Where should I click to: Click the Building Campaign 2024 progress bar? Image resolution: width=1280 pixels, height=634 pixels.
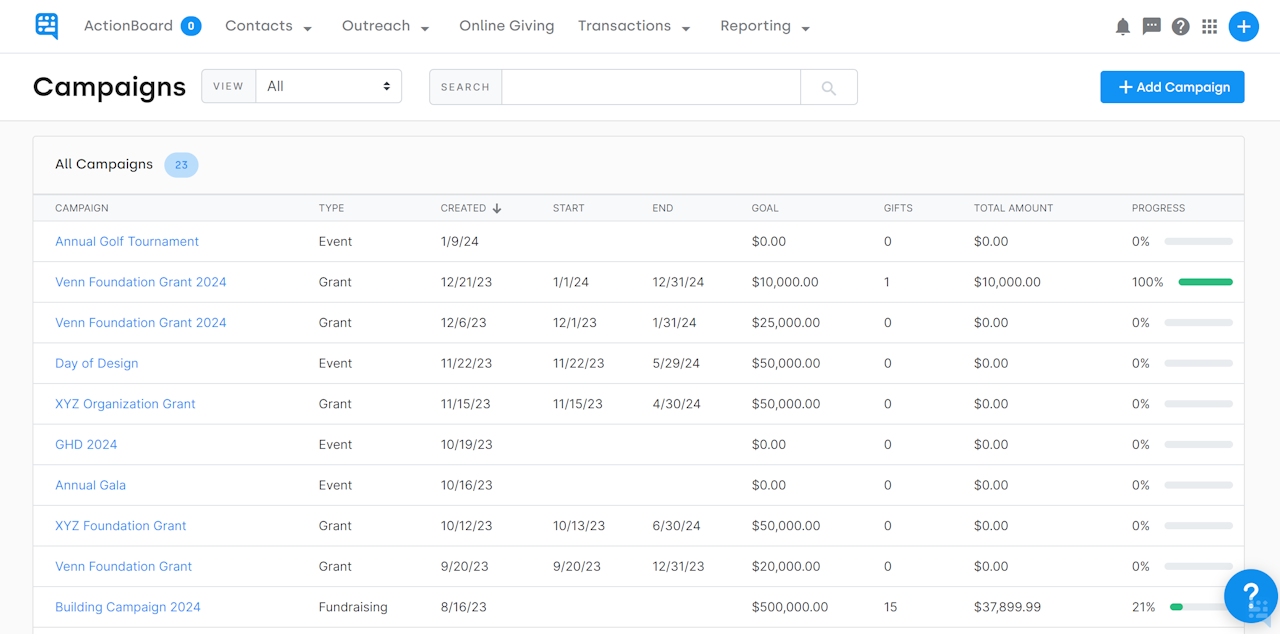coord(1198,606)
